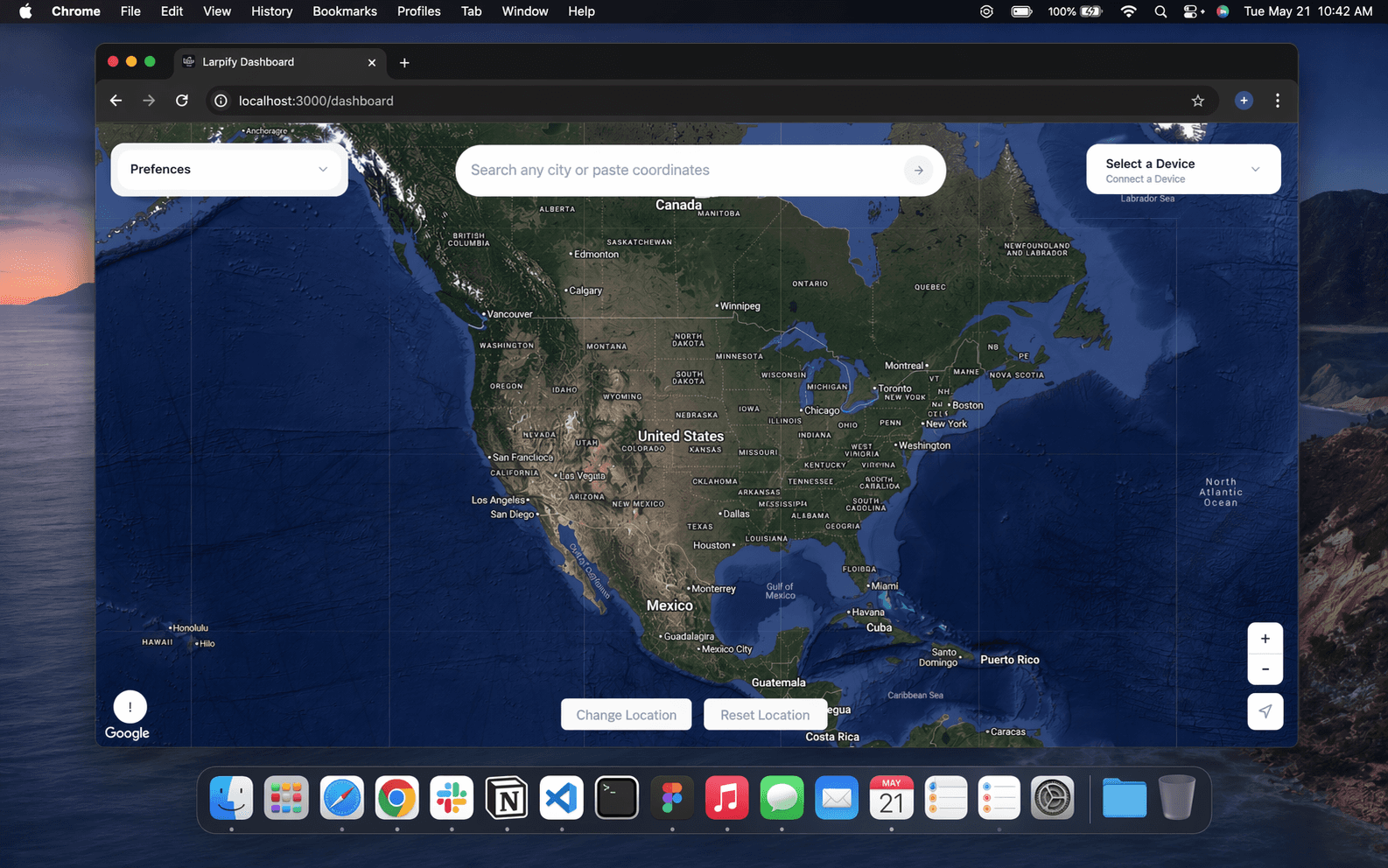Click the Reset Location button
Image resolution: width=1388 pixels, height=868 pixels.
[765, 715]
